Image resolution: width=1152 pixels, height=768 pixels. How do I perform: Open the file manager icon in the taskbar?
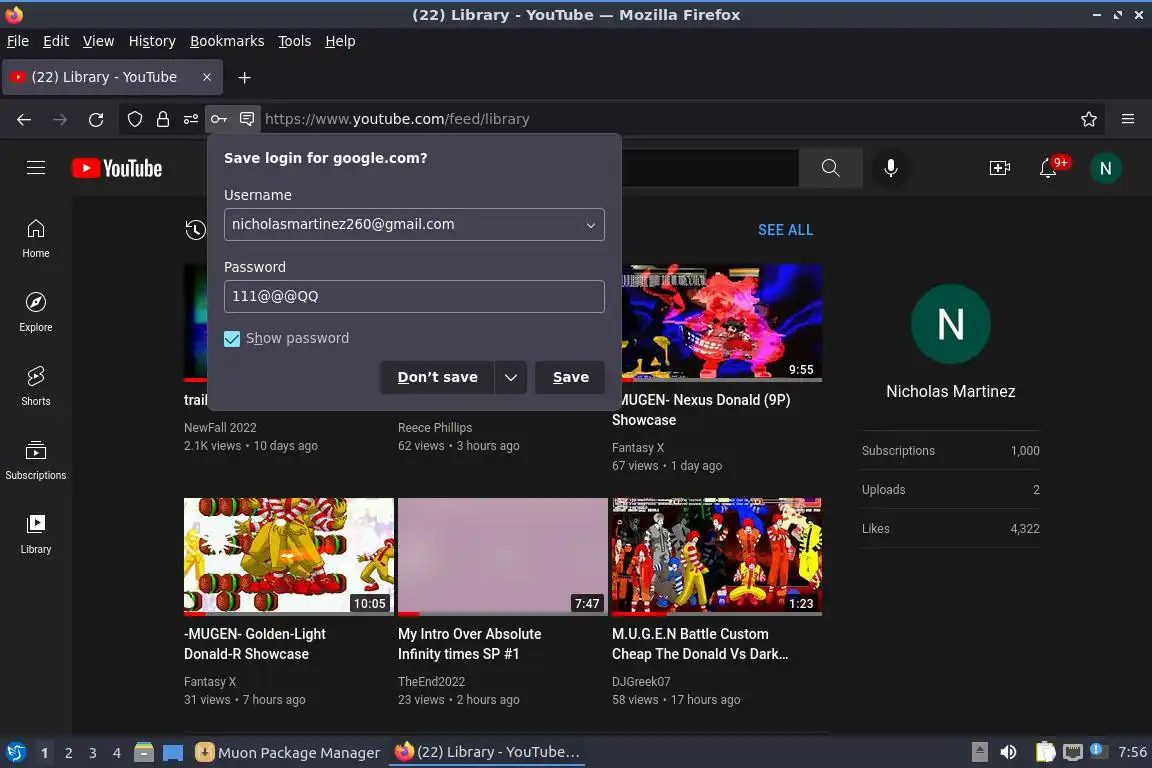[x=144, y=752]
